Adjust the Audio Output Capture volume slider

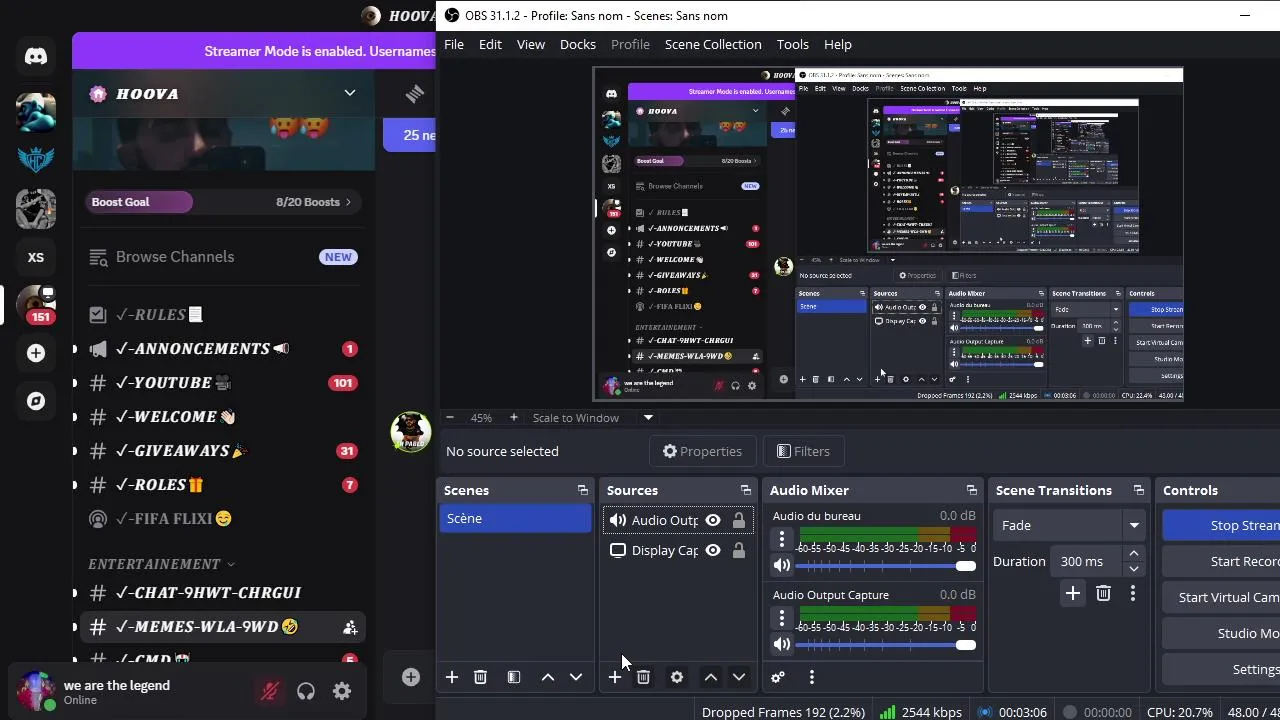(885, 644)
